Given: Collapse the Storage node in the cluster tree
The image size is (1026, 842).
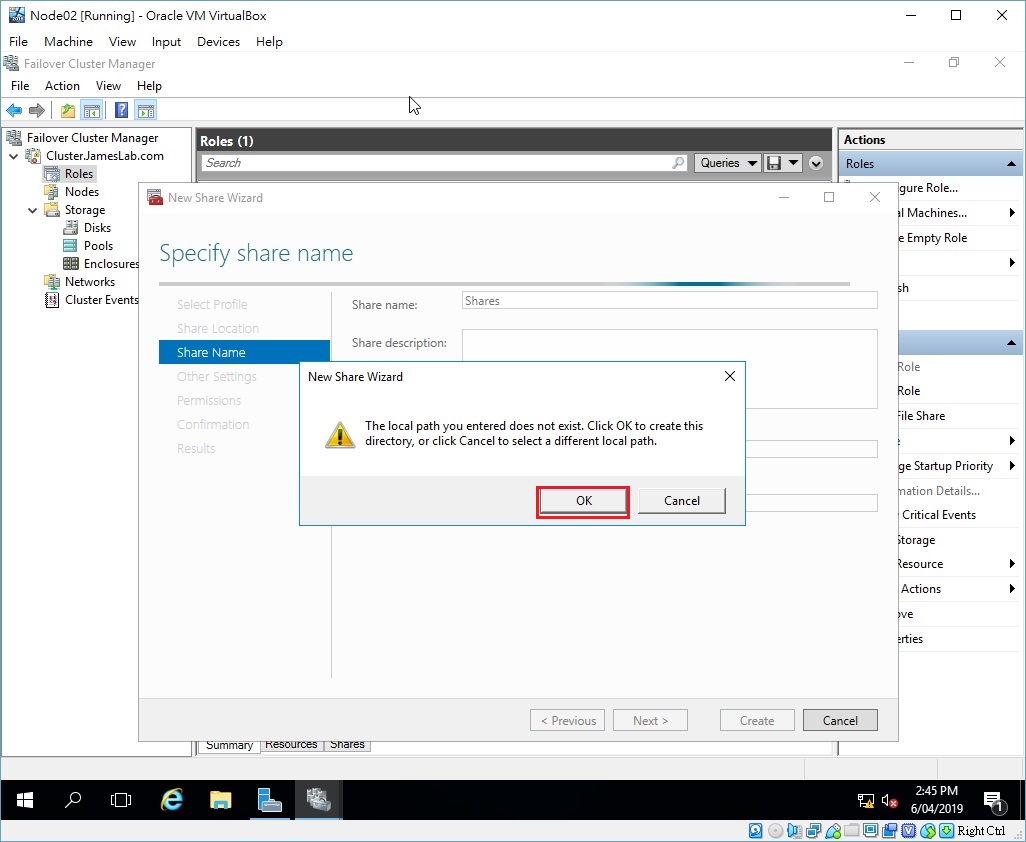Looking at the screenshot, I should tap(32, 209).
